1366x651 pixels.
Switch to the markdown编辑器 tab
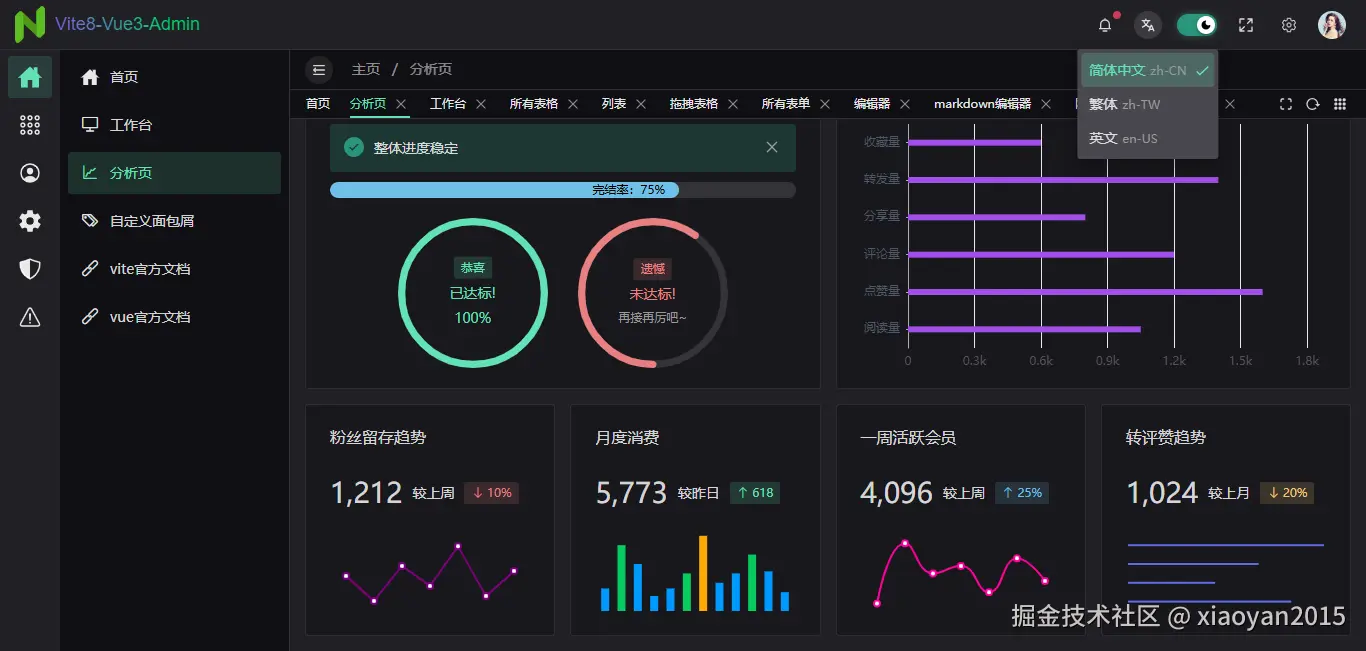(x=982, y=104)
